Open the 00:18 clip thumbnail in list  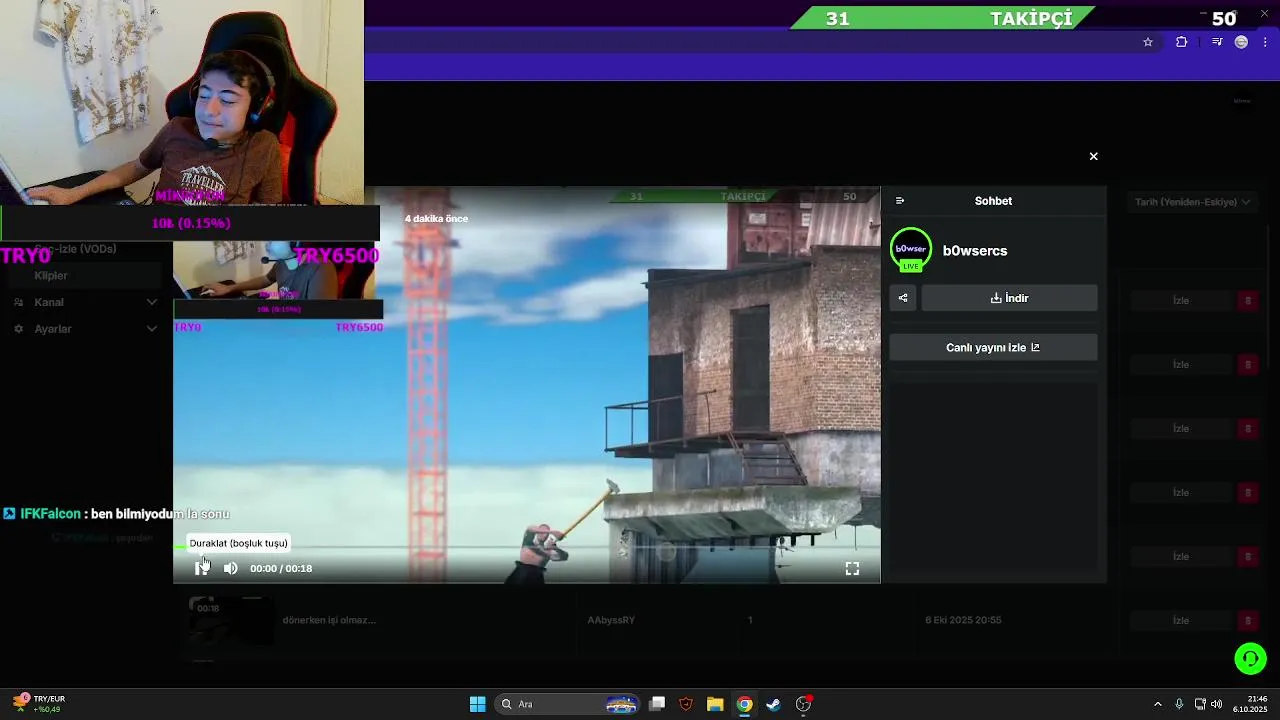tap(231, 620)
